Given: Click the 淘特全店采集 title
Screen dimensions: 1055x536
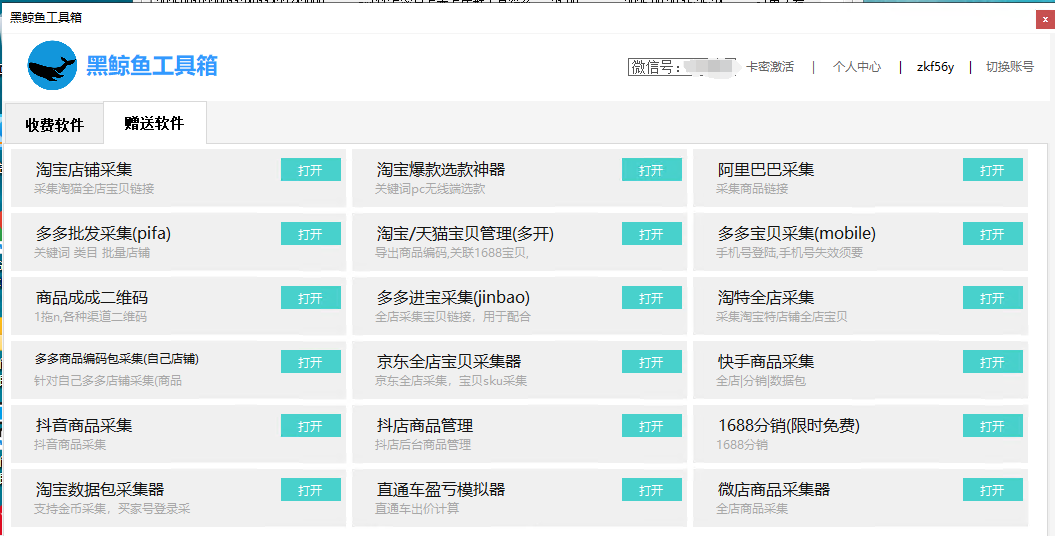Looking at the screenshot, I should pos(766,297).
